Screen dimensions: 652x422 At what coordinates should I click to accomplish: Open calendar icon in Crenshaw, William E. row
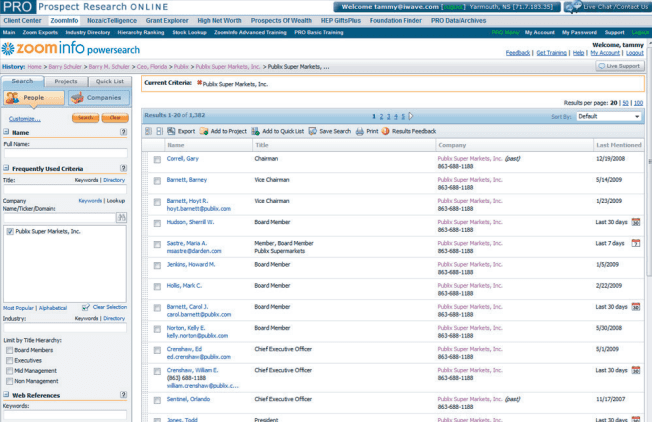(x=636, y=370)
